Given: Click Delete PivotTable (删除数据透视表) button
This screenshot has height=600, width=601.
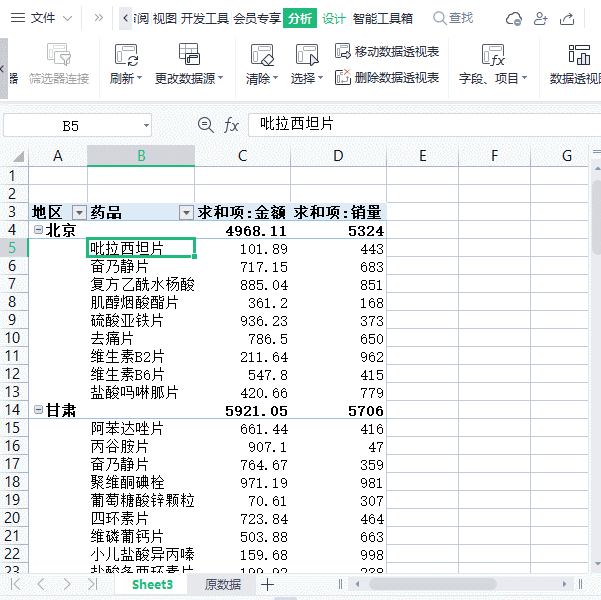Looking at the screenshot, I should (387, 78).
